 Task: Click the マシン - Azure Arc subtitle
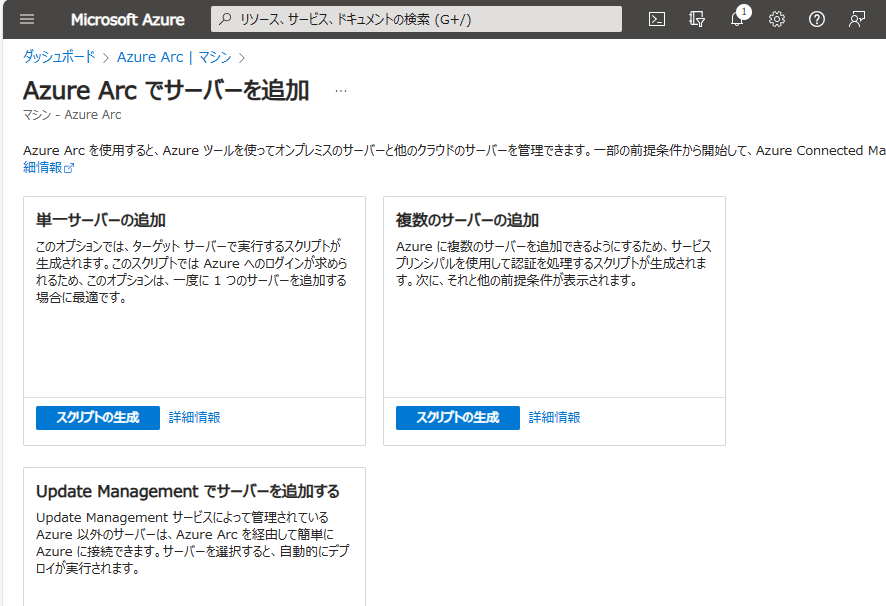[74, 115]
